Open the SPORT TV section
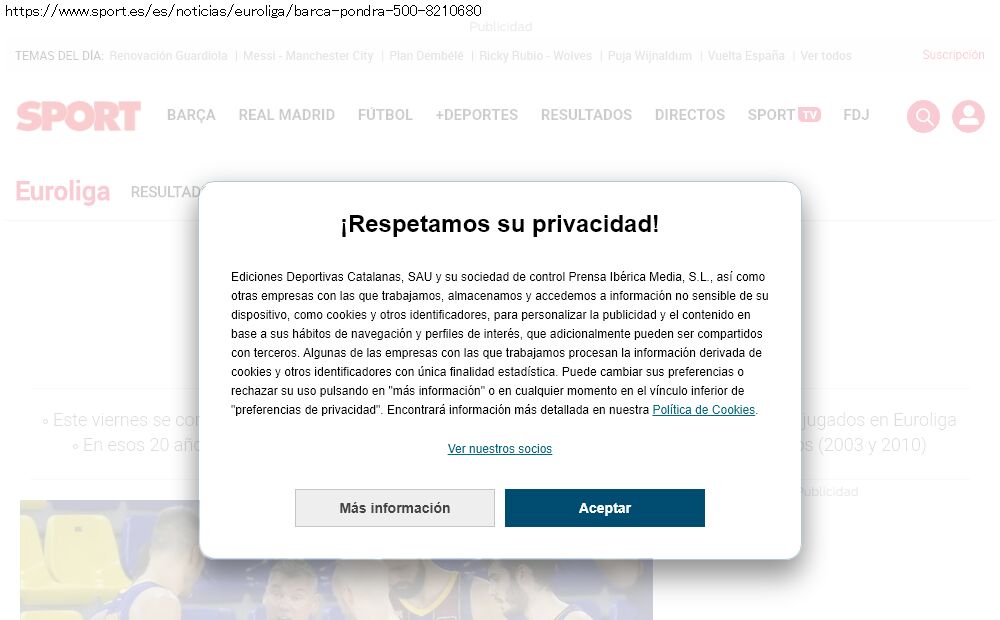 tap(784, 115)
